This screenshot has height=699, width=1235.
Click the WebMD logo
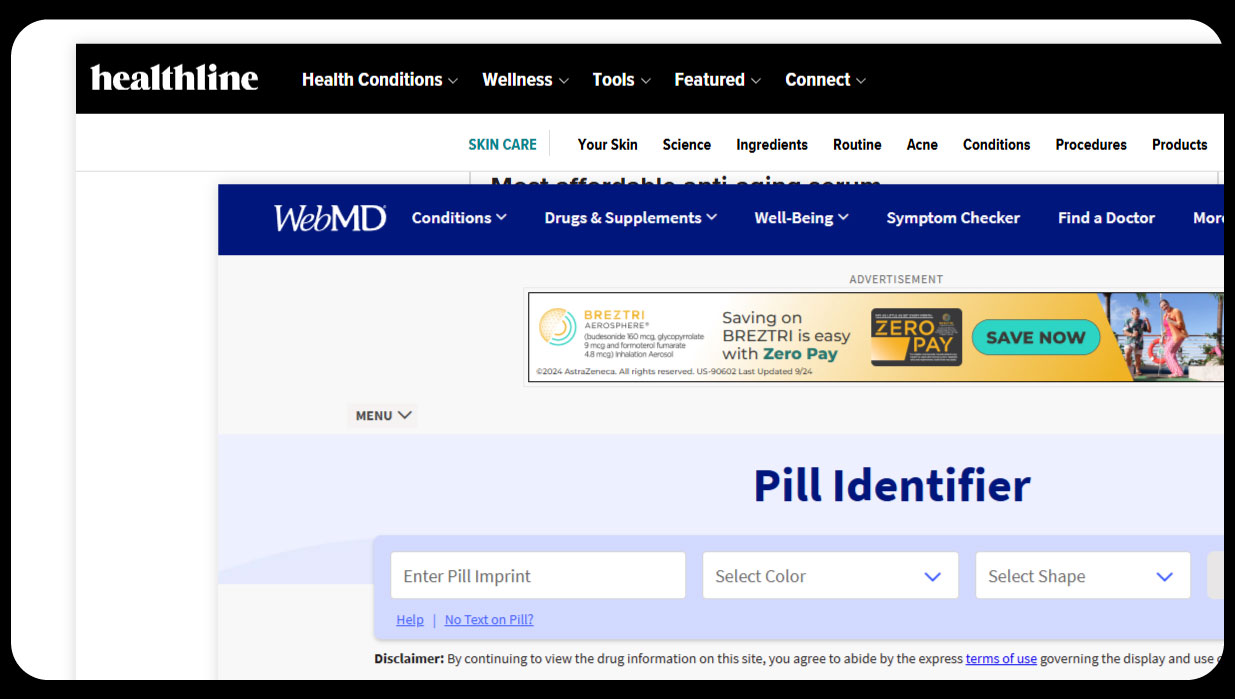point(330,218)
